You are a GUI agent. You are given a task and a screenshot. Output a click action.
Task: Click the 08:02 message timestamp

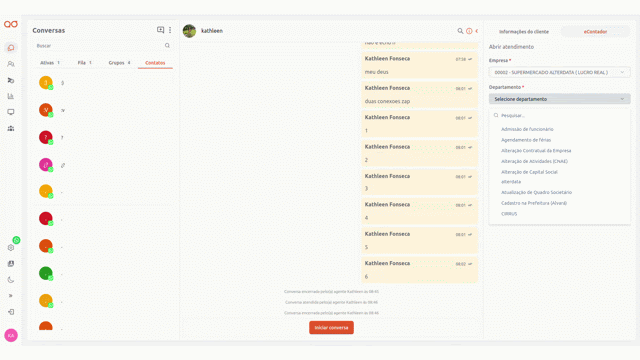pyautogui.click(x=460, y=264)
